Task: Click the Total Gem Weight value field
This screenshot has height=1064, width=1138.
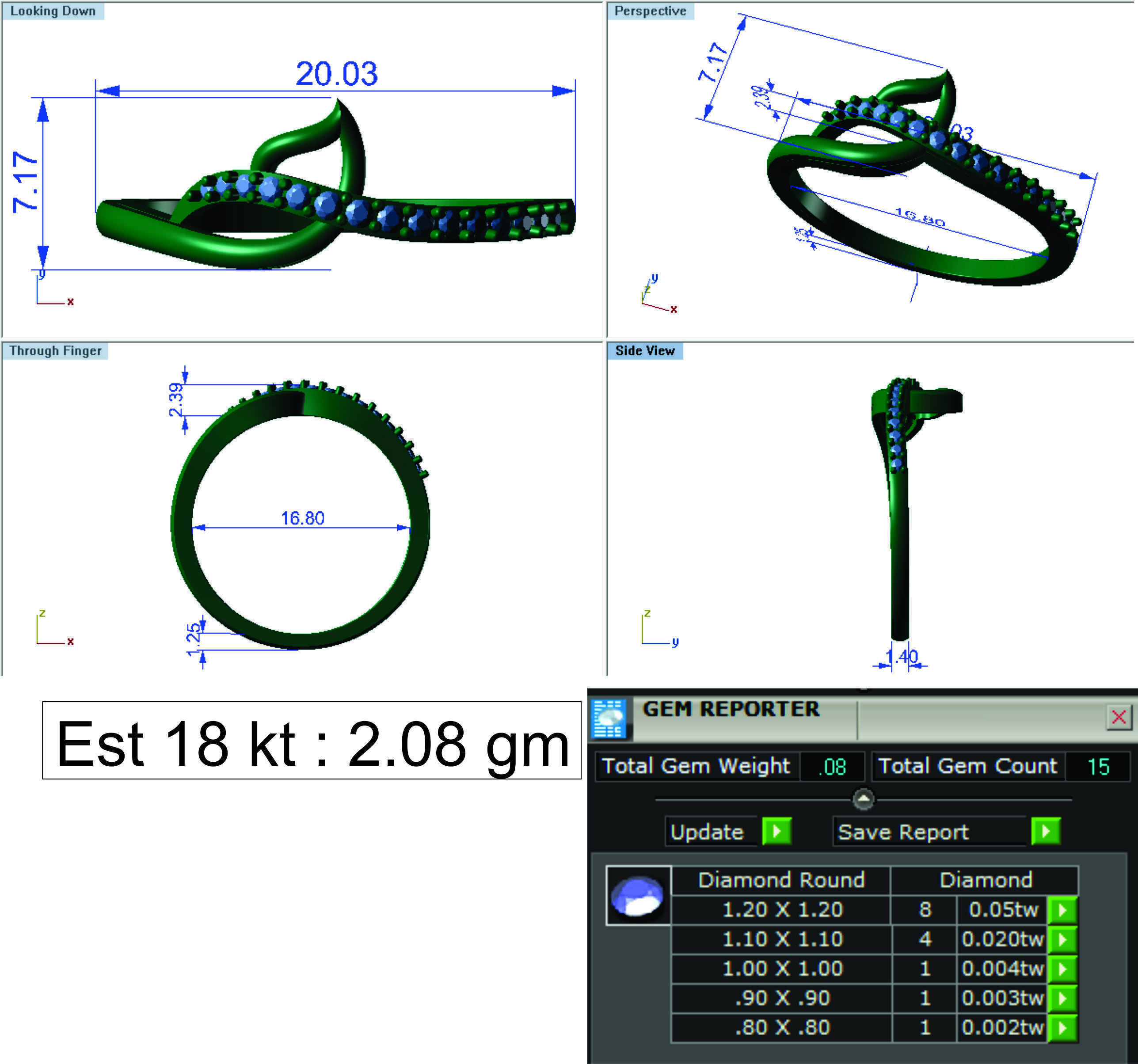Action: tap(832, 766)
